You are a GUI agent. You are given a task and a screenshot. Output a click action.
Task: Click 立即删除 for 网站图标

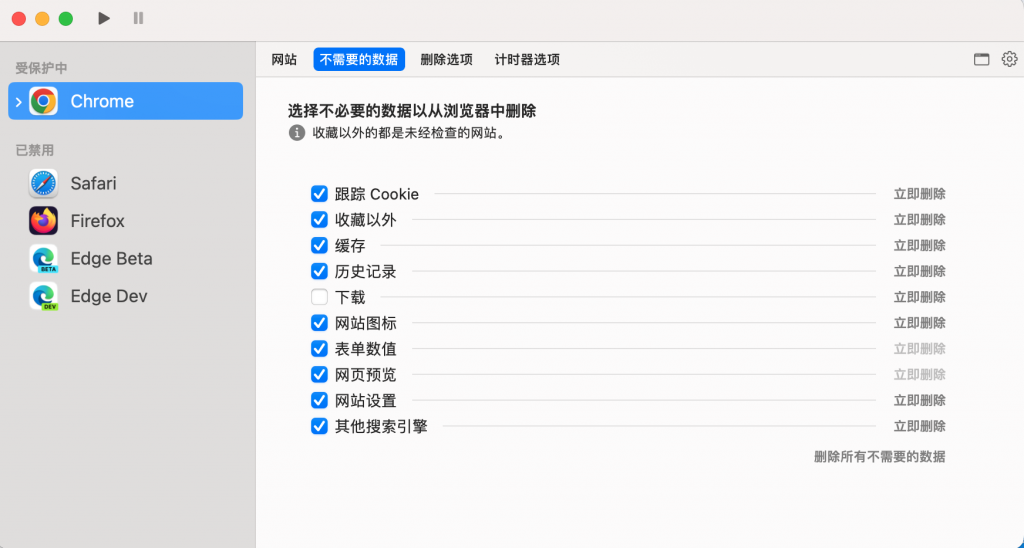click(x=920, y=323)
